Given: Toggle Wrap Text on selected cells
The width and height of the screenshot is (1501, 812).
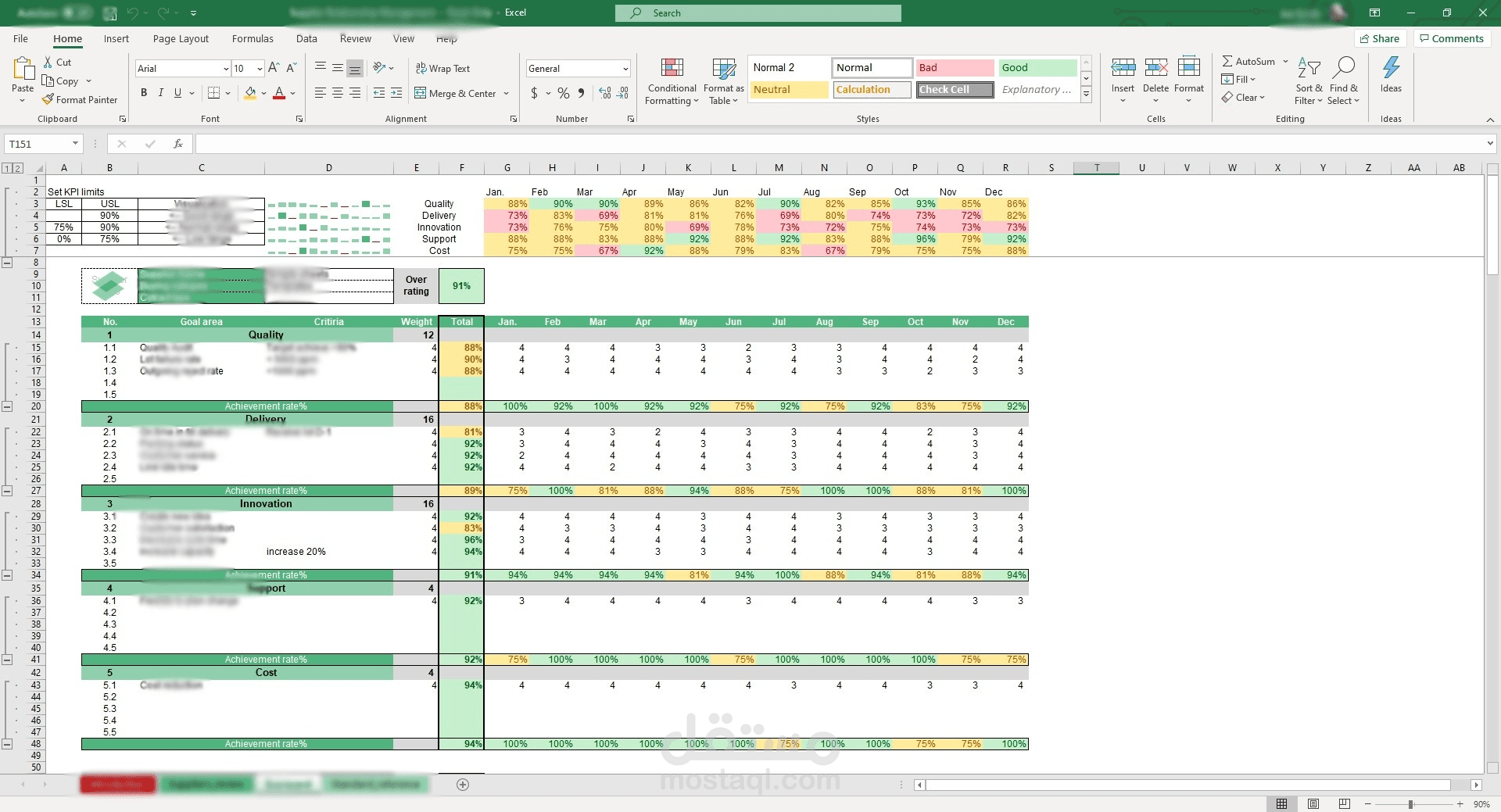Looking at the screenshot, I should [x=442, y=69].
